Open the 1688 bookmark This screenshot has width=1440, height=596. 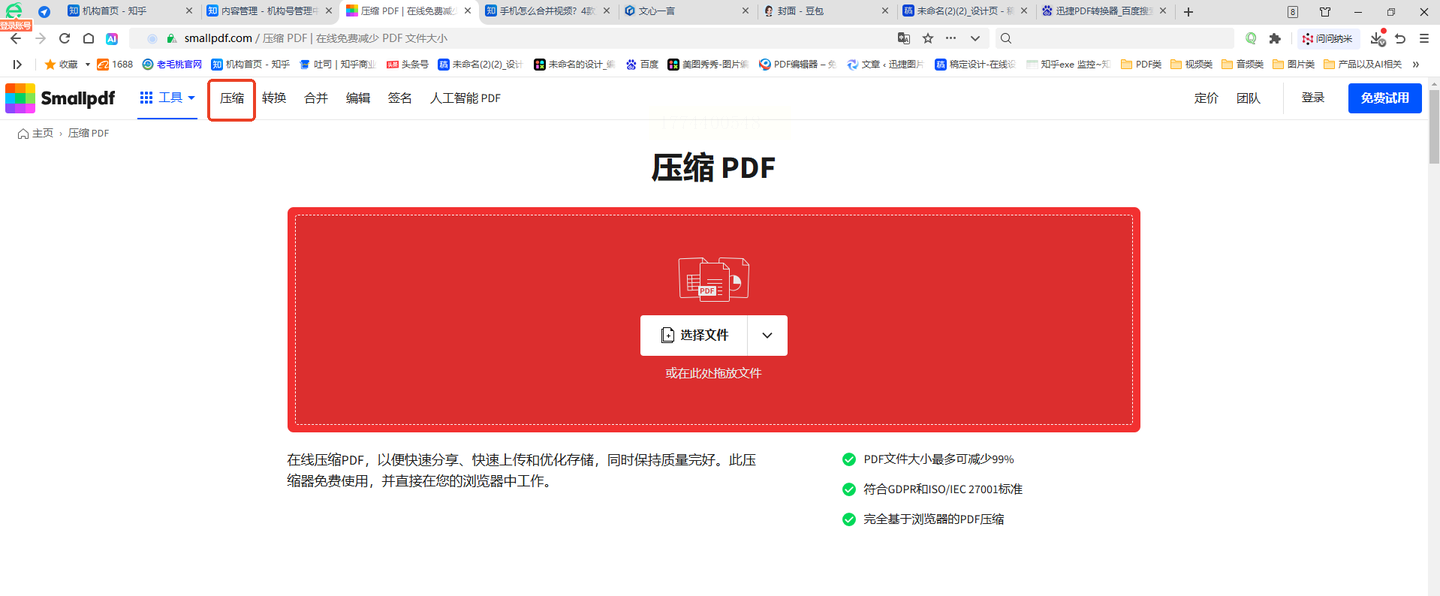click(x=115, y=64)
